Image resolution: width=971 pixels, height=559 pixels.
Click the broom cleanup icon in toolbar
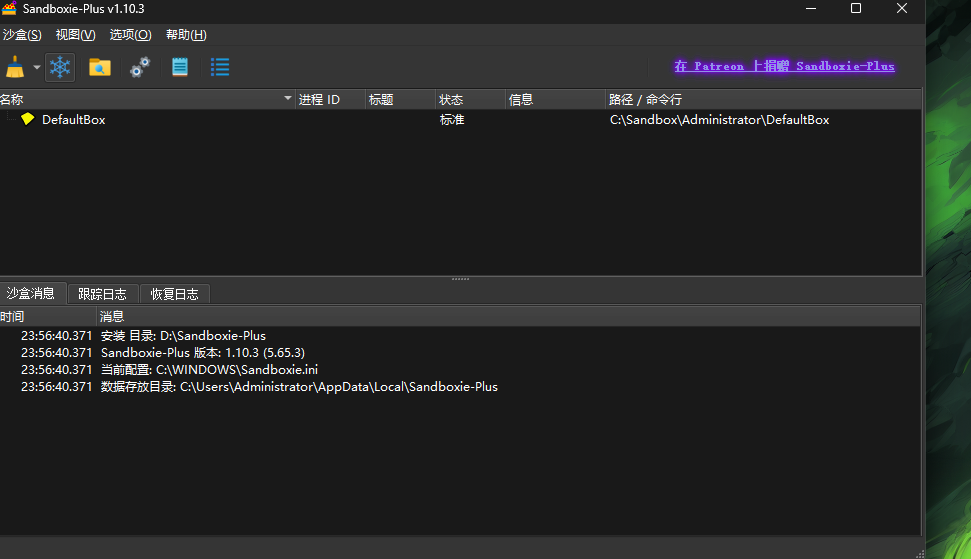pyautogui.click(x=15, y=67)
